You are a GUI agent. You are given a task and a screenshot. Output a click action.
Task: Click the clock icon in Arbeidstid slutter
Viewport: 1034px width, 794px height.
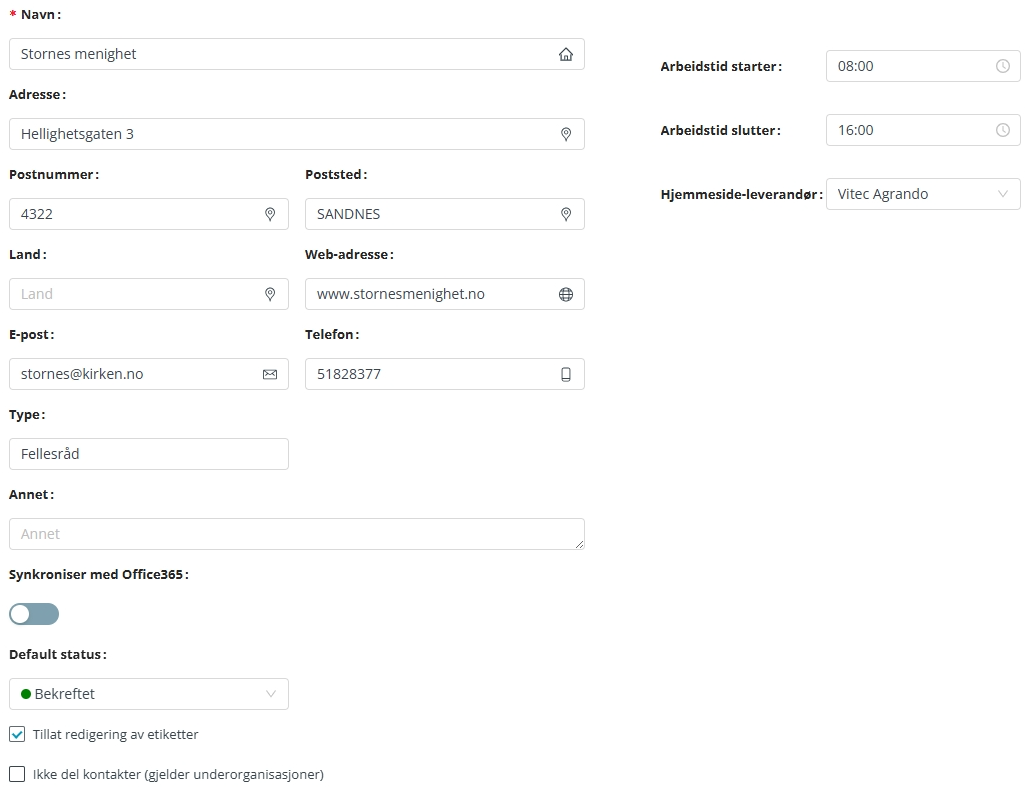coord(1002,130)
